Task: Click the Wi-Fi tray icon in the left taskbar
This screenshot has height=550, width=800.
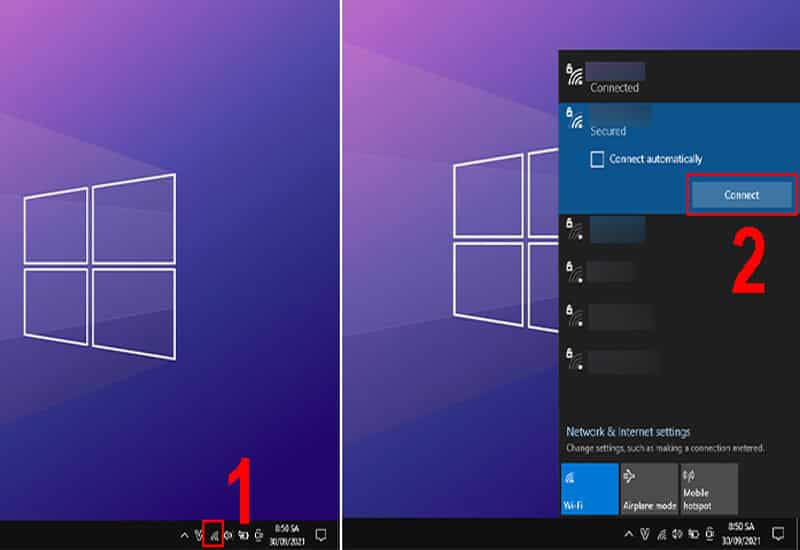Action: [213, 535]
